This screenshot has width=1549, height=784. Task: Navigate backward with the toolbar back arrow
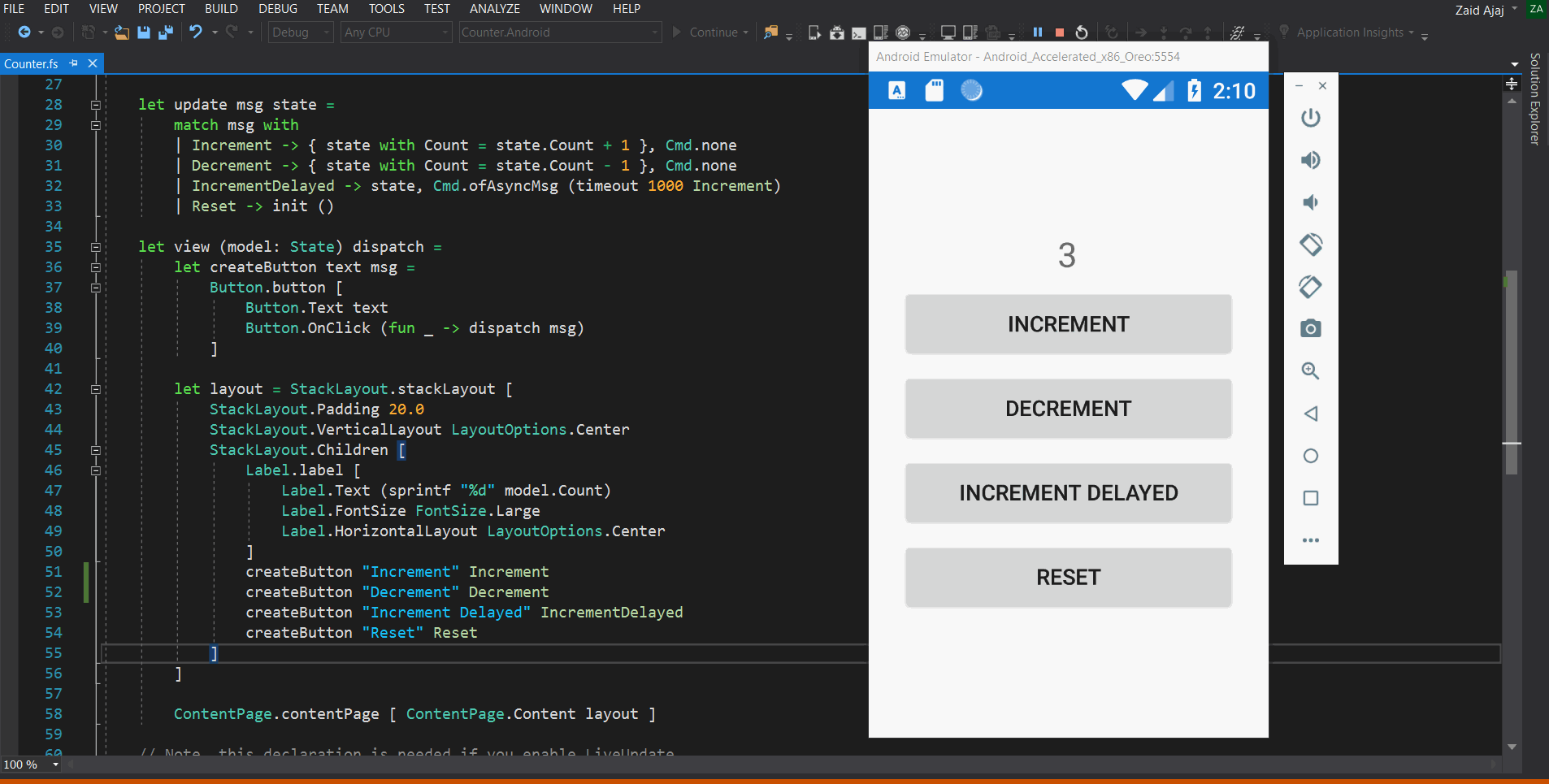24,32
